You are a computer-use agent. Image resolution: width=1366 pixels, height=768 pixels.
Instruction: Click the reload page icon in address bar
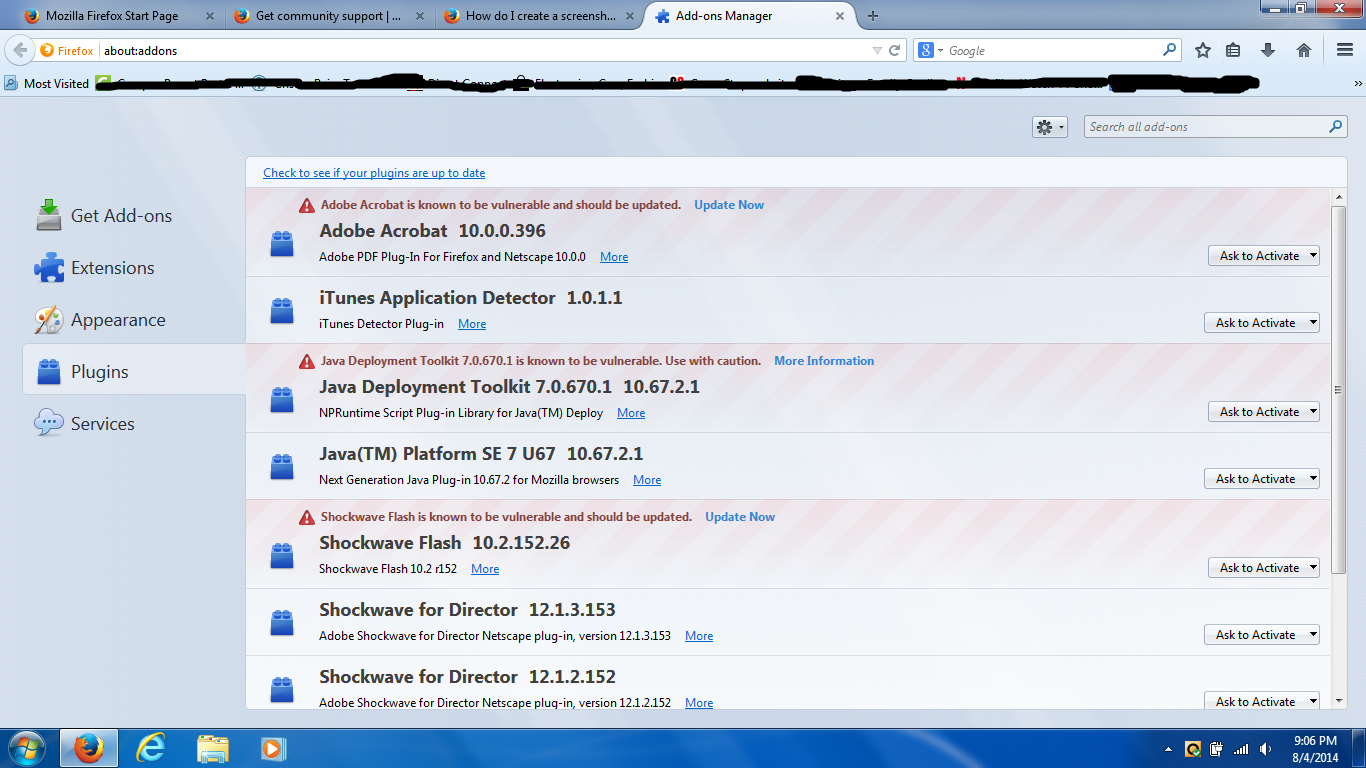(895, 50)
